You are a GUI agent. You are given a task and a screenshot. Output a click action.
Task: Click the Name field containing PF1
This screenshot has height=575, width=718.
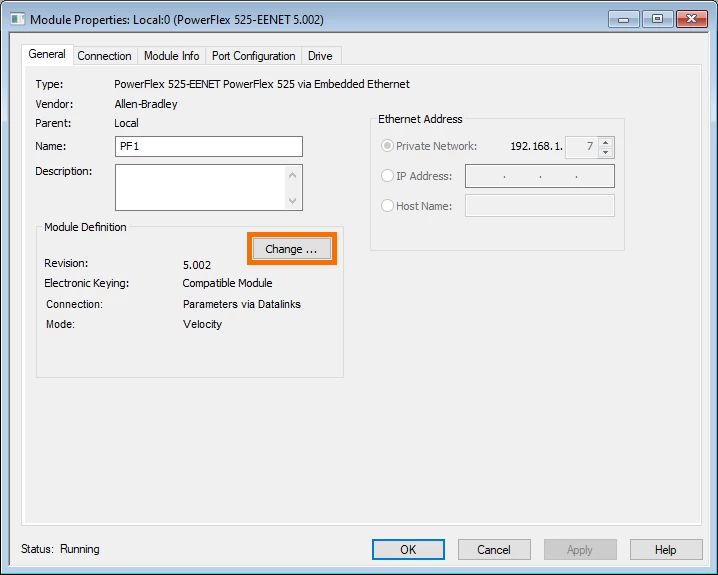pyautogui.click(x=209, y=146)
